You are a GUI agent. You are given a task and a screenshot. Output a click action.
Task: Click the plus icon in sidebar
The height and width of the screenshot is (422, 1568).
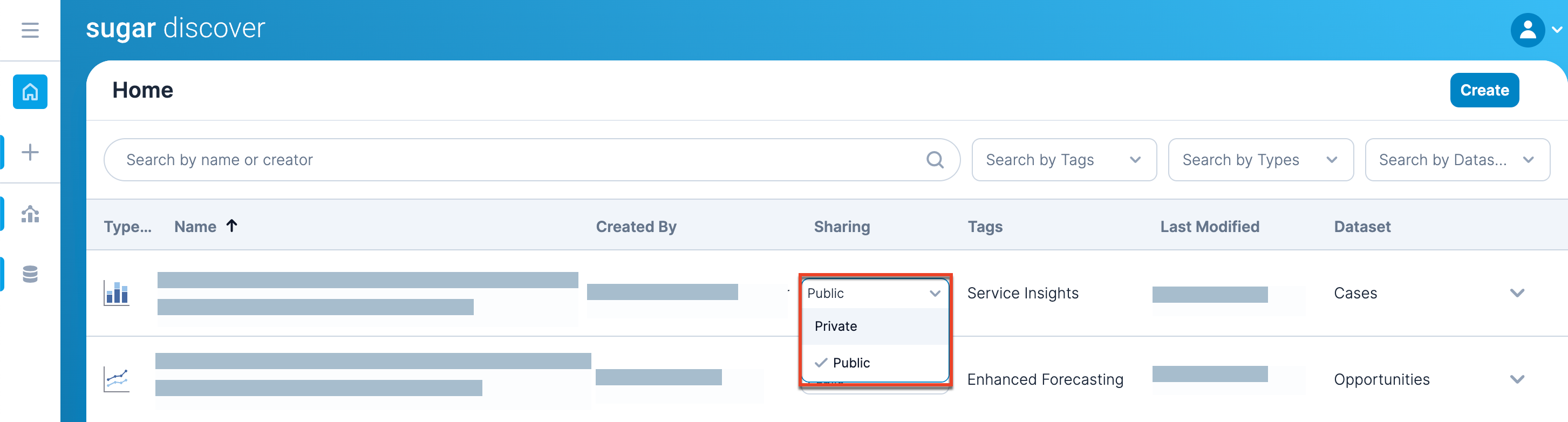click(30, 152)
